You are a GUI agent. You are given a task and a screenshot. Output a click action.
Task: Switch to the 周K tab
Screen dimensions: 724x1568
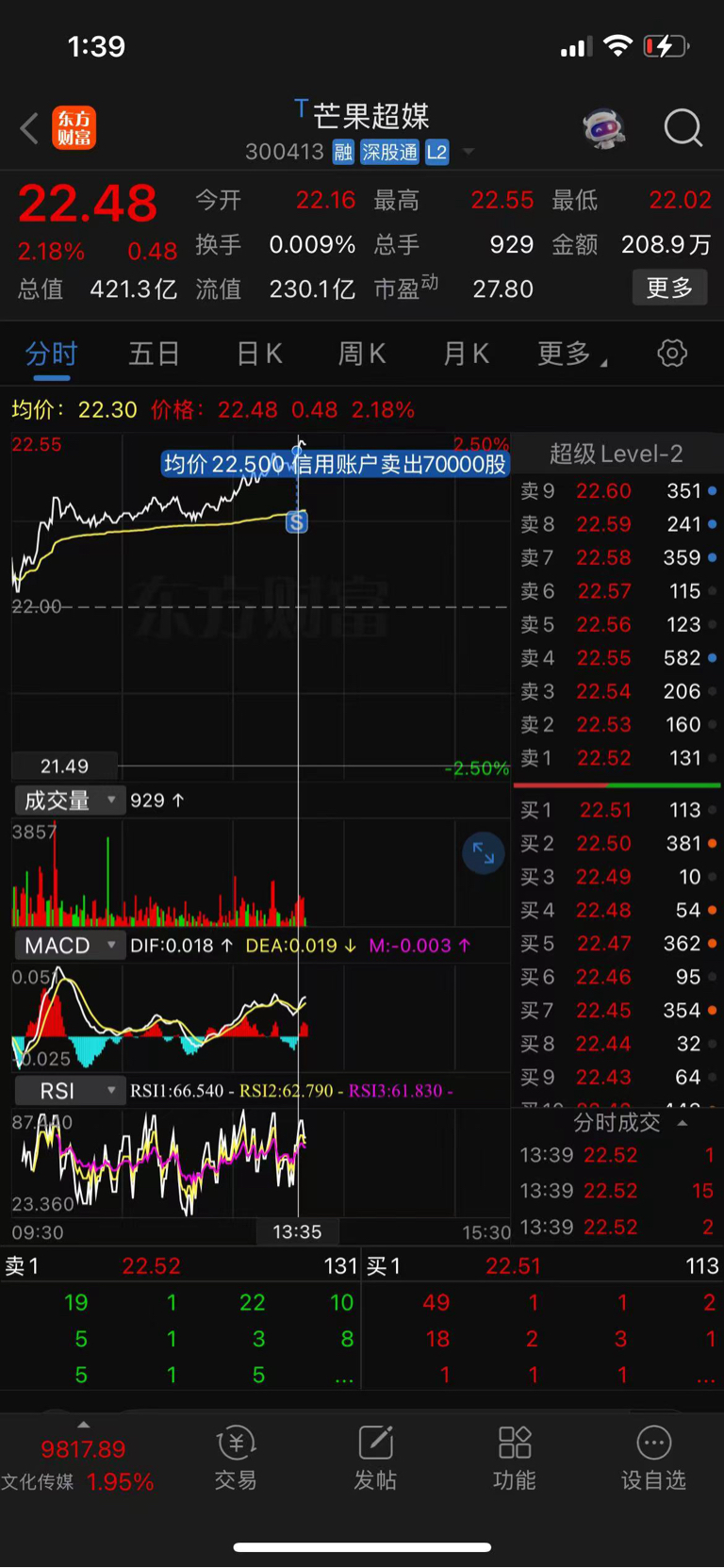[362, 355]
